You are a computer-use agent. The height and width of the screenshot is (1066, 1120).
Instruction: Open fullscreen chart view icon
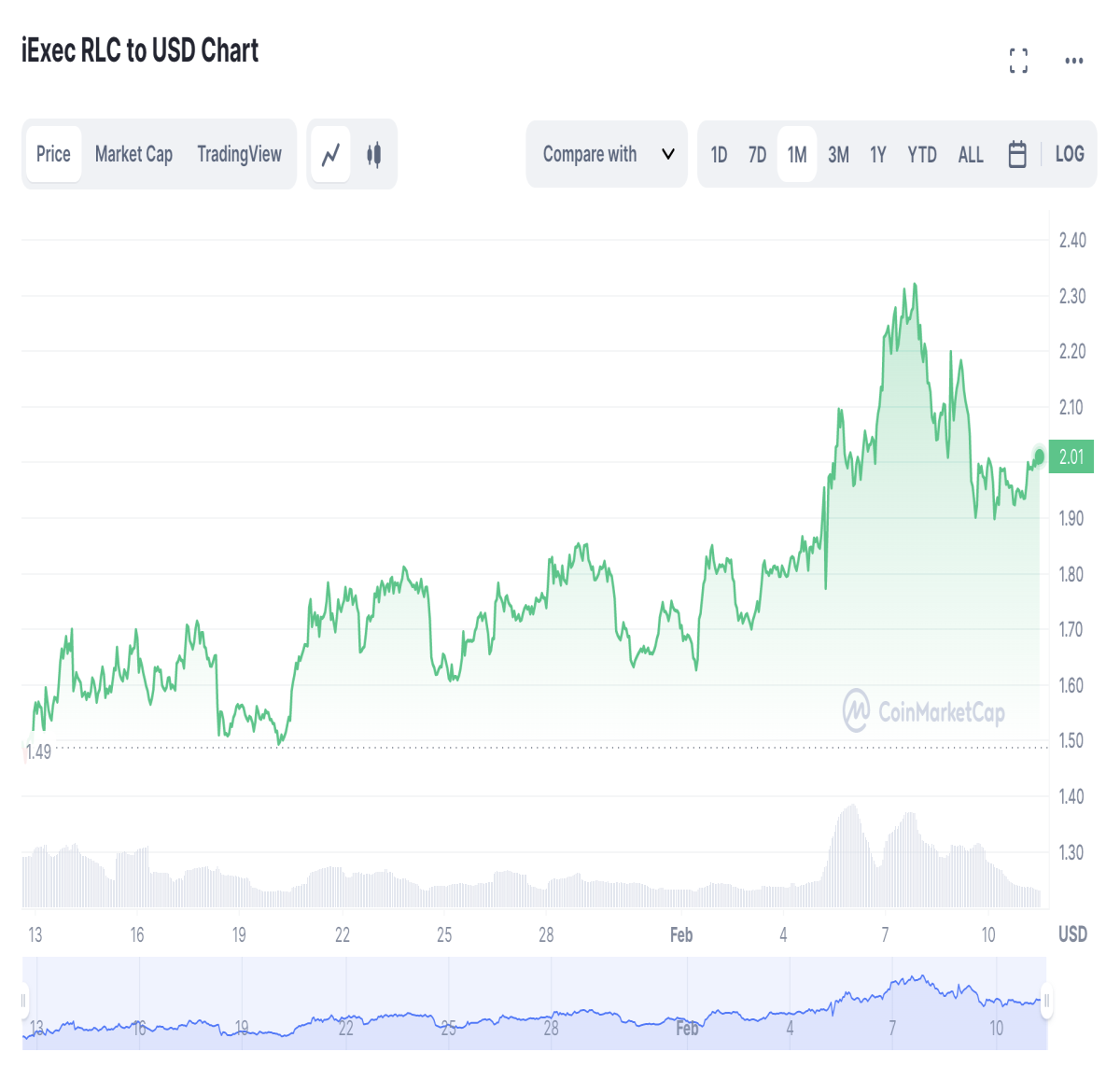[1018, 61]
